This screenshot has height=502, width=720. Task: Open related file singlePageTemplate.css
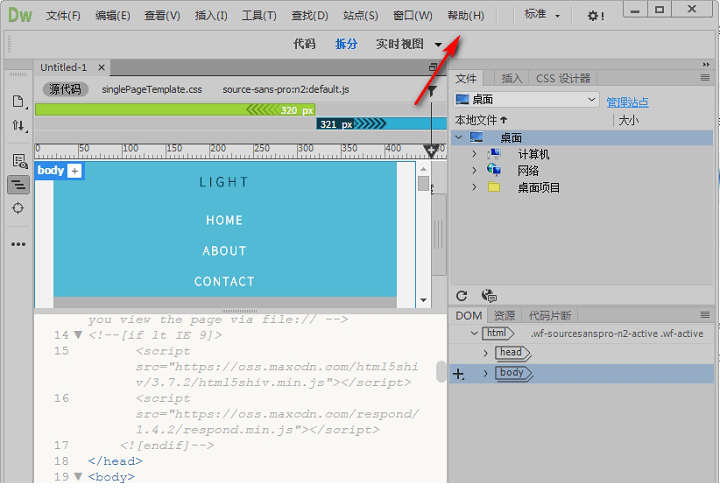(152, 89)
